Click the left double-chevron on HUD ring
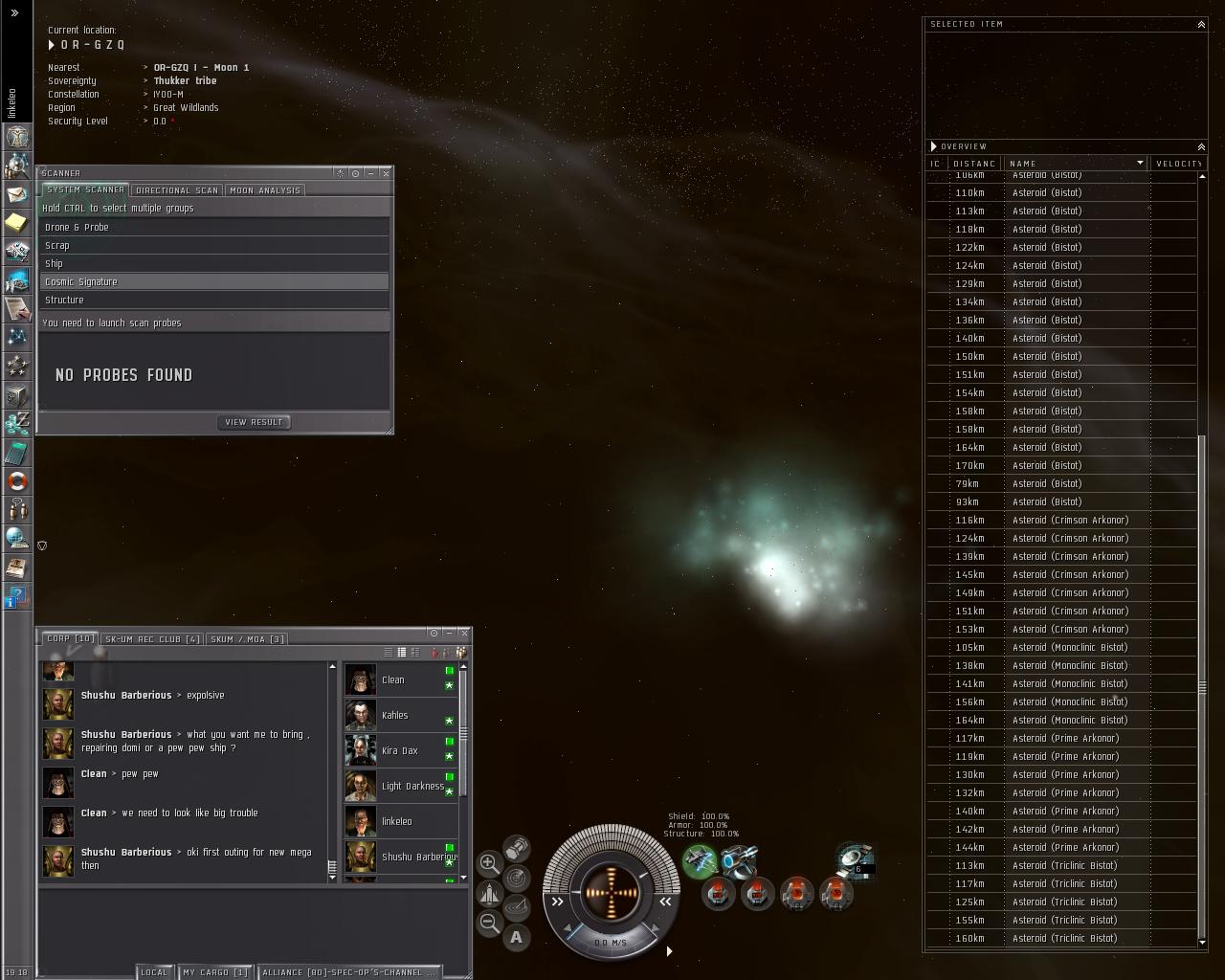The width and height of the screenshot is (1225, 980). point(558,901)
